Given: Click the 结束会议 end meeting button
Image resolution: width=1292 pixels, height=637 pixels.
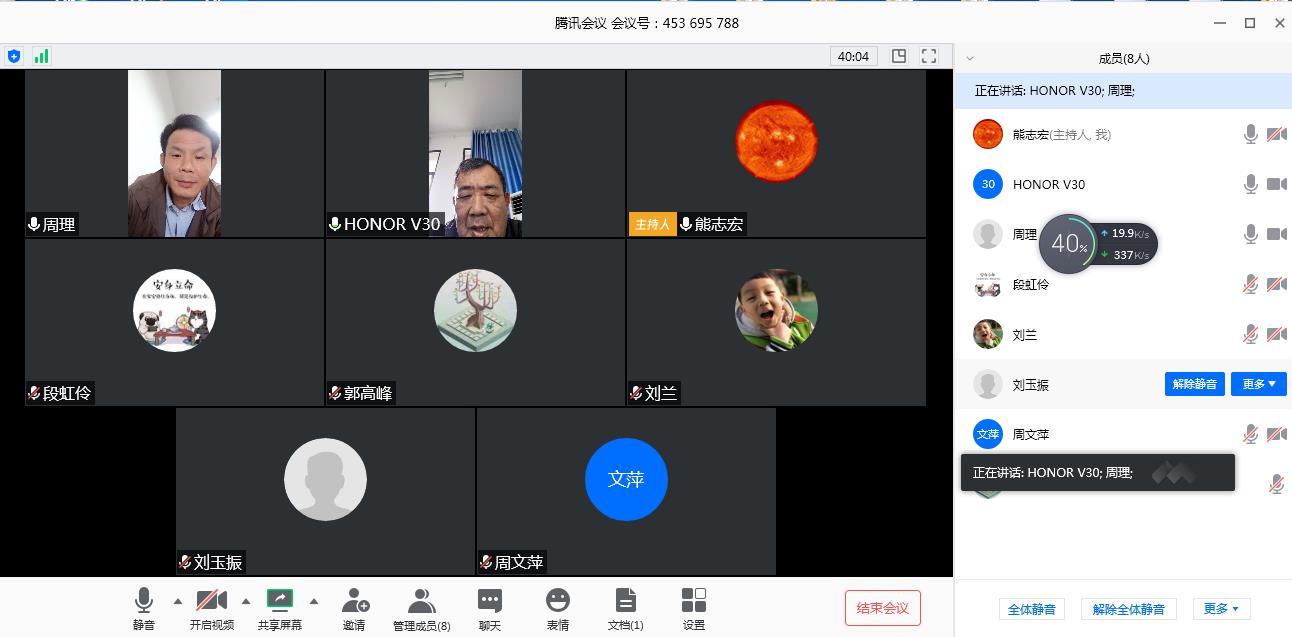Looking at the screenshot, I should [882, 608].
